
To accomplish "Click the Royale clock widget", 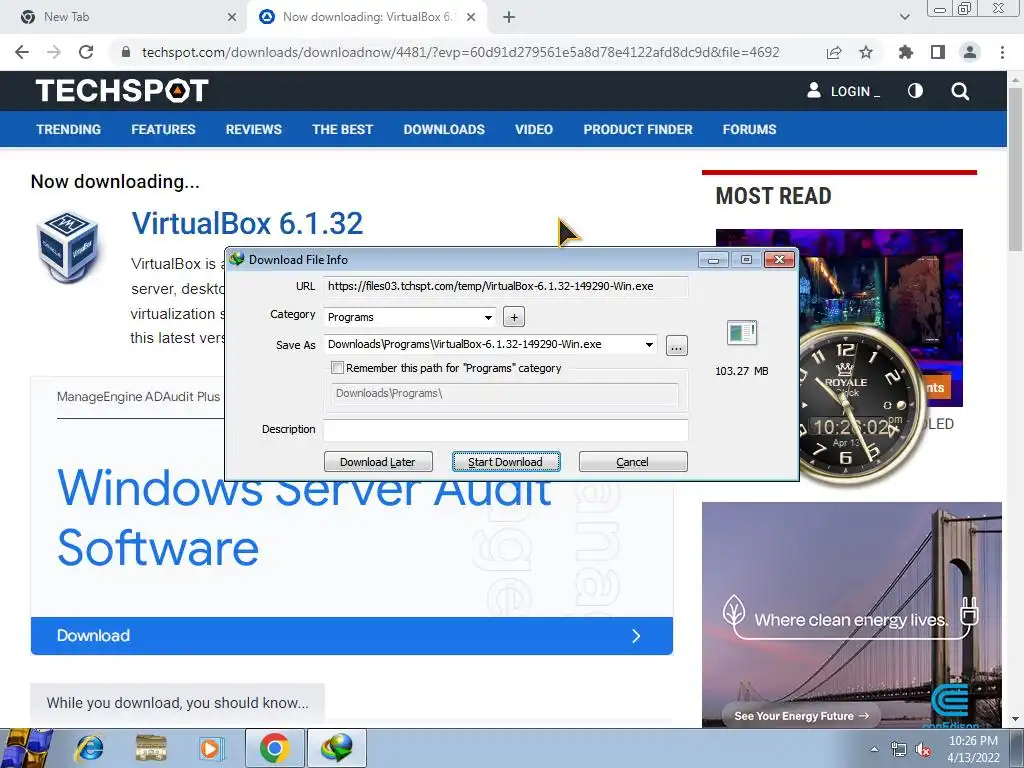I will point(857,406).
